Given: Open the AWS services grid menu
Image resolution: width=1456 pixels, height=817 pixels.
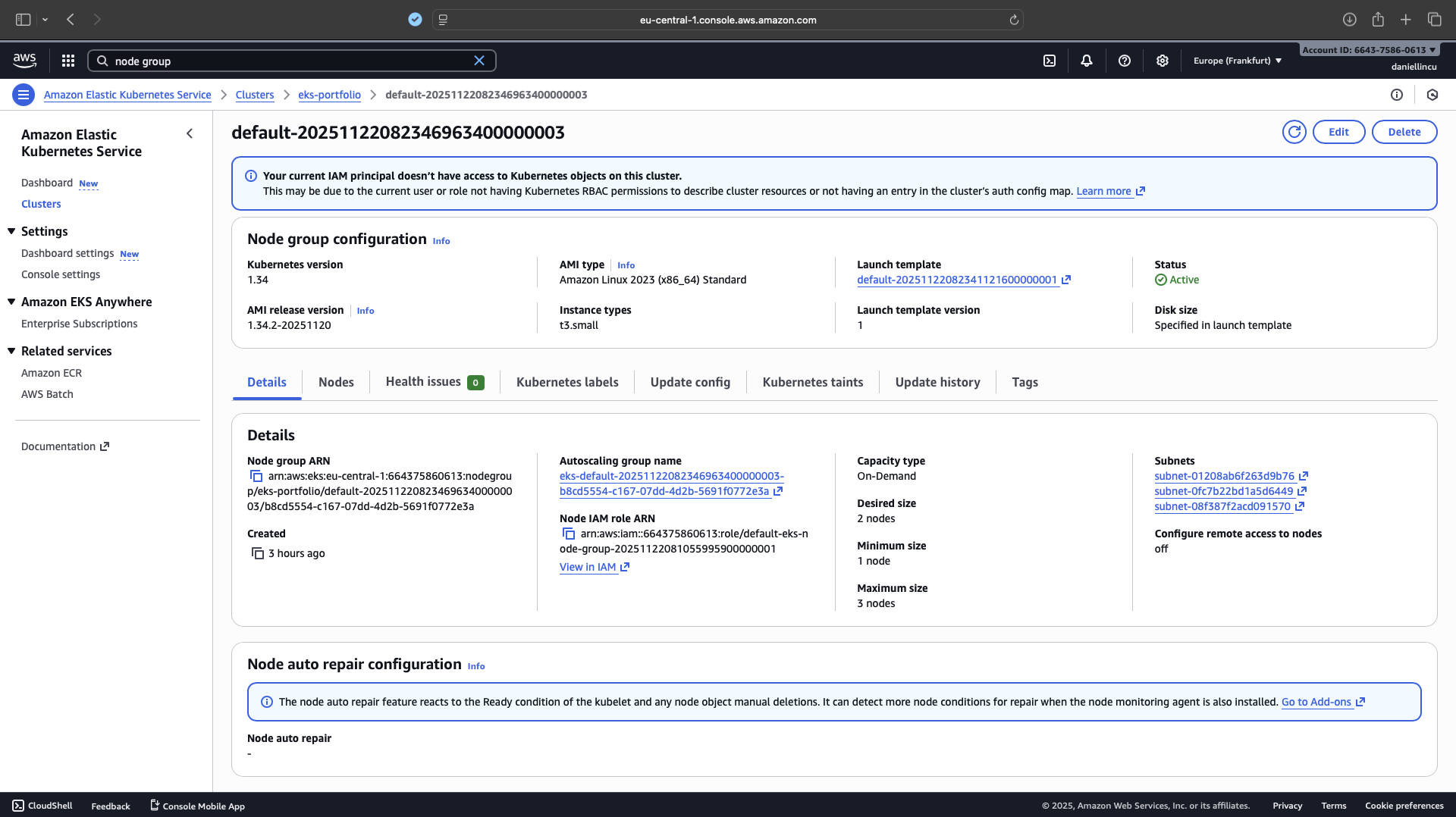Looking at the screenshot, I should coord(68,61).
